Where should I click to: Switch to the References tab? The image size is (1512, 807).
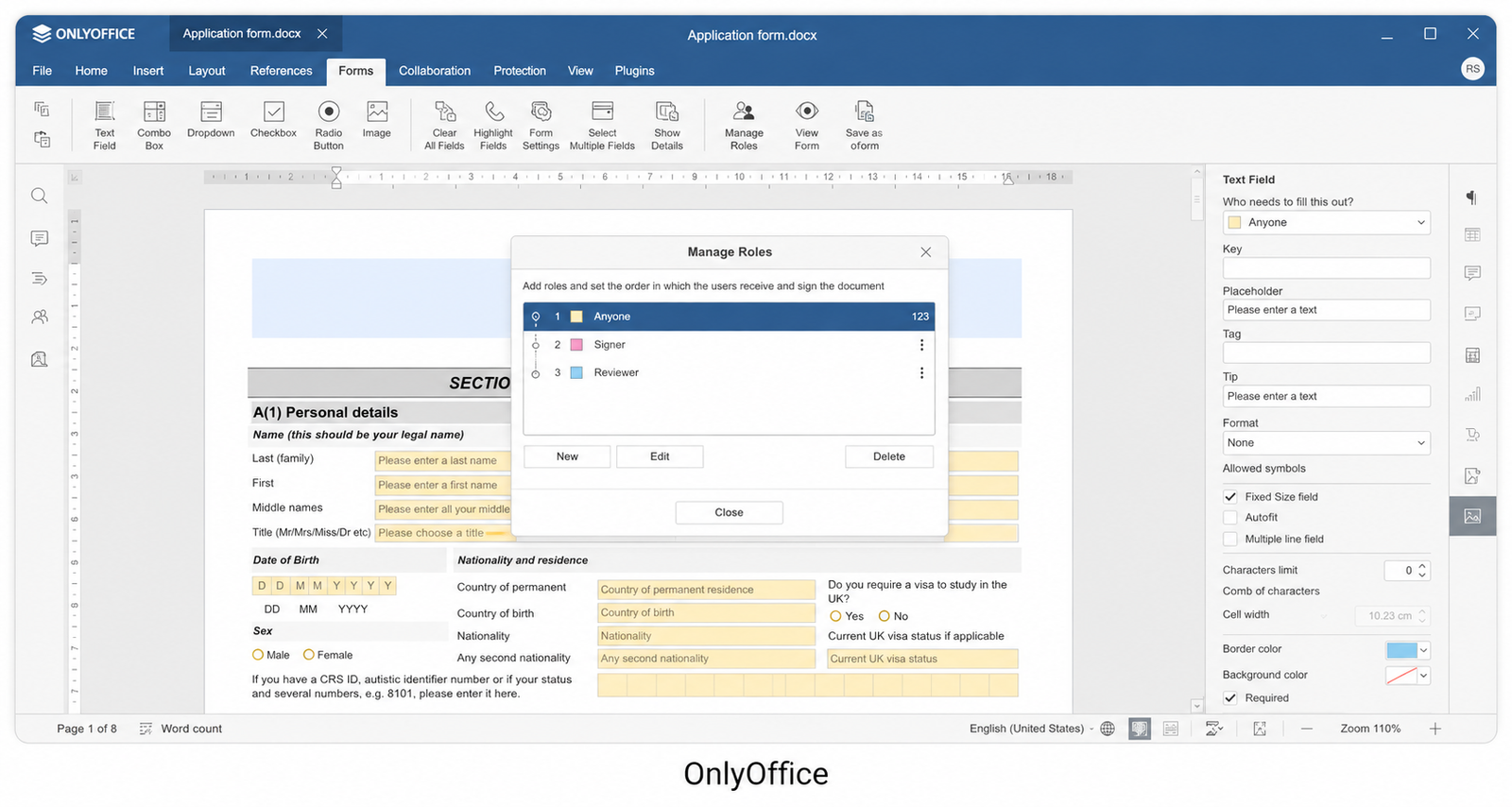coord(281,70)
